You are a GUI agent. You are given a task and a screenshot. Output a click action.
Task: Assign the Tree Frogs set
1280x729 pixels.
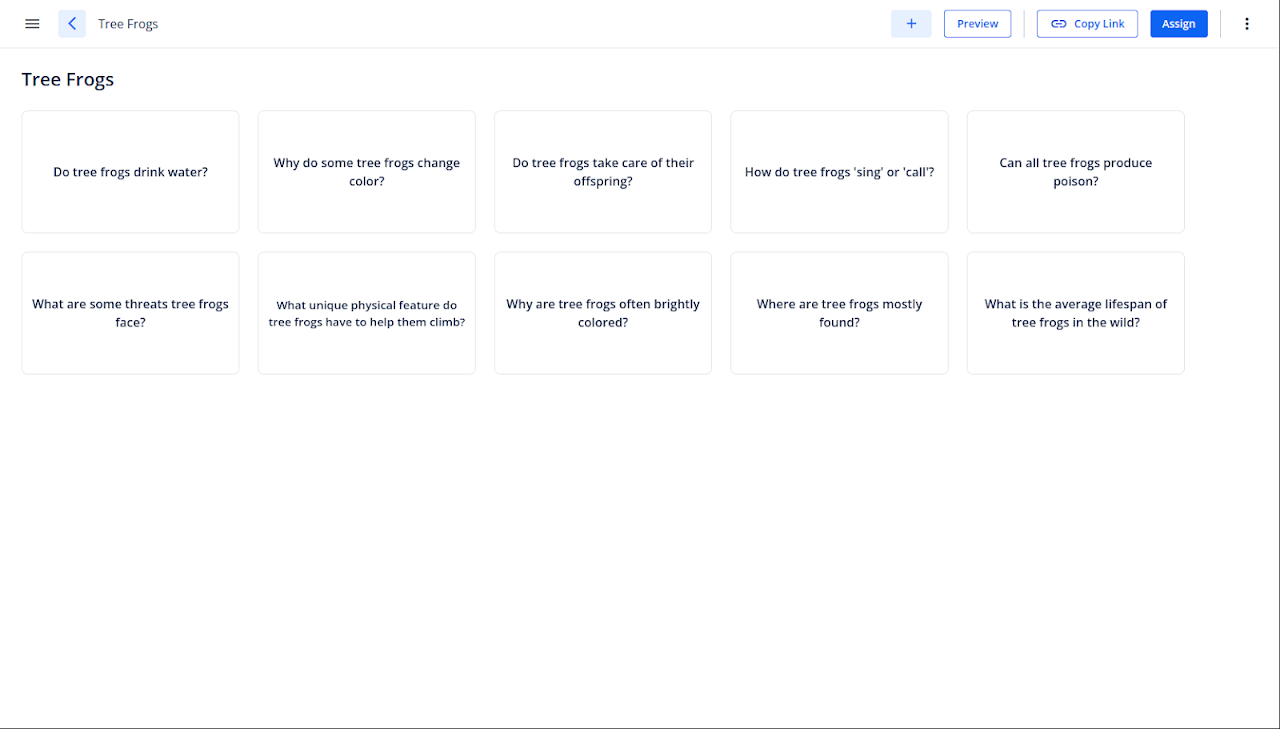pyautogui.click(x=1179, y=24)
